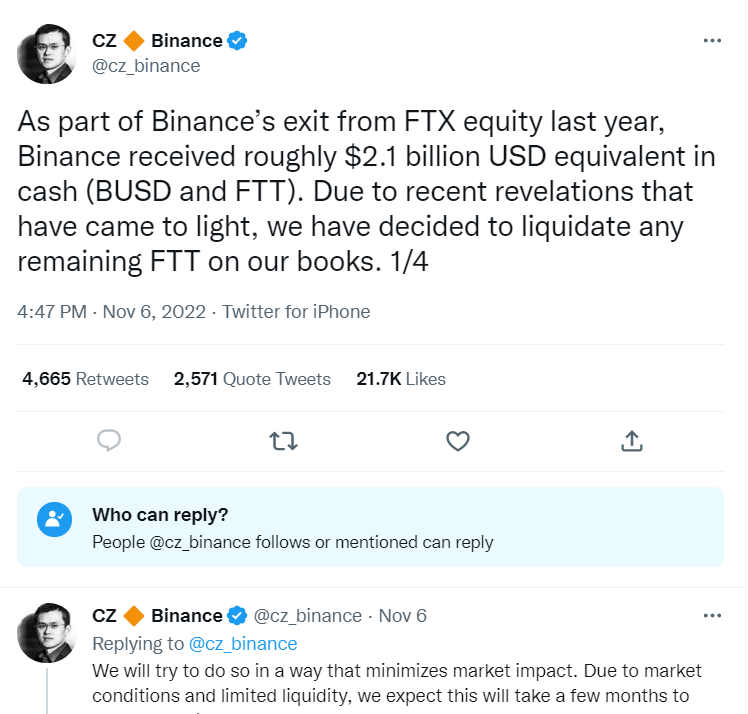Click the 4:47 PM Nov 6, 2022 timestamp

tap(111, 312)
